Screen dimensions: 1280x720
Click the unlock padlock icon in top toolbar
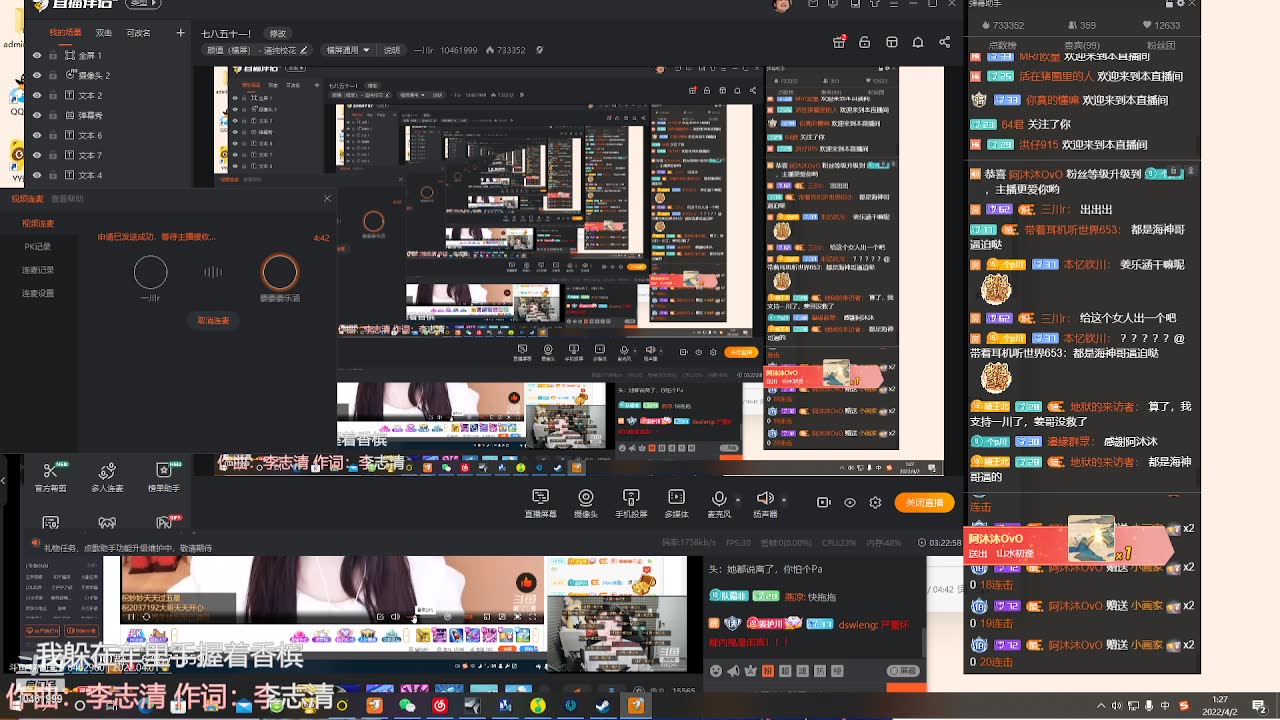tap(865, 42)
